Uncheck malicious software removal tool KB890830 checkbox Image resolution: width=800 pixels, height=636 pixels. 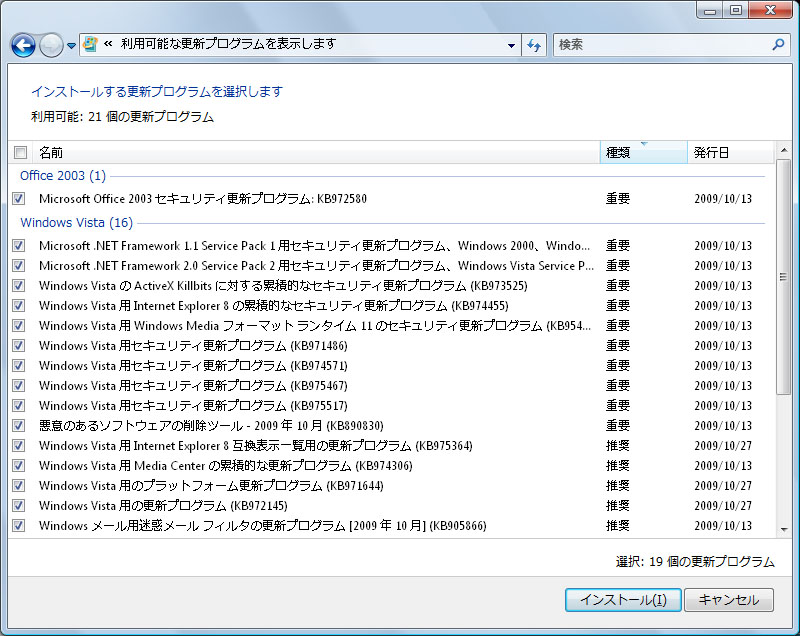(x=19, y=425)
